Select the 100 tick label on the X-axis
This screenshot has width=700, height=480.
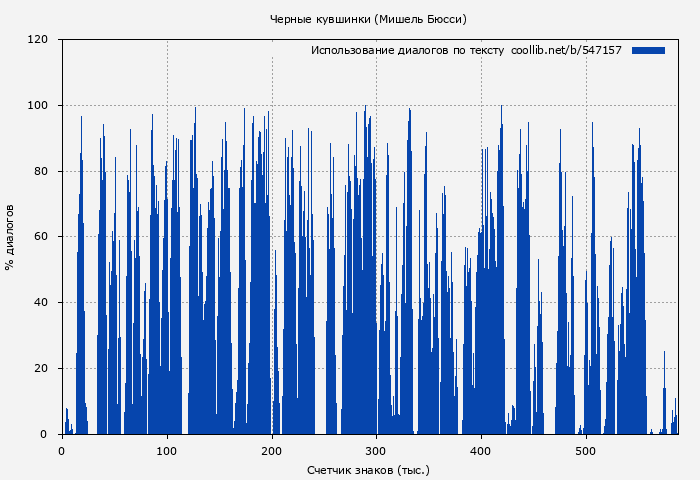point(167,451)
